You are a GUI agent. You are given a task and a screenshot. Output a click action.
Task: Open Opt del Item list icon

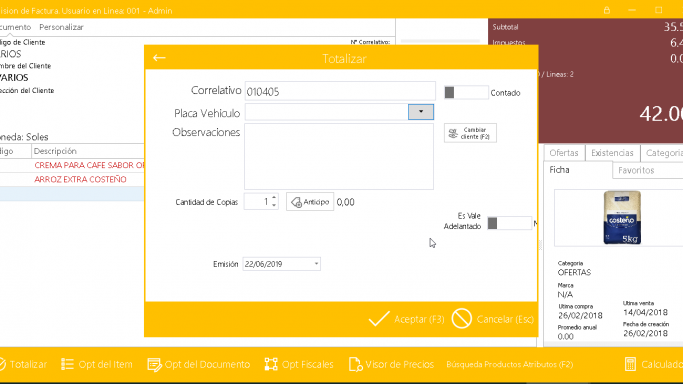(67, 364)
